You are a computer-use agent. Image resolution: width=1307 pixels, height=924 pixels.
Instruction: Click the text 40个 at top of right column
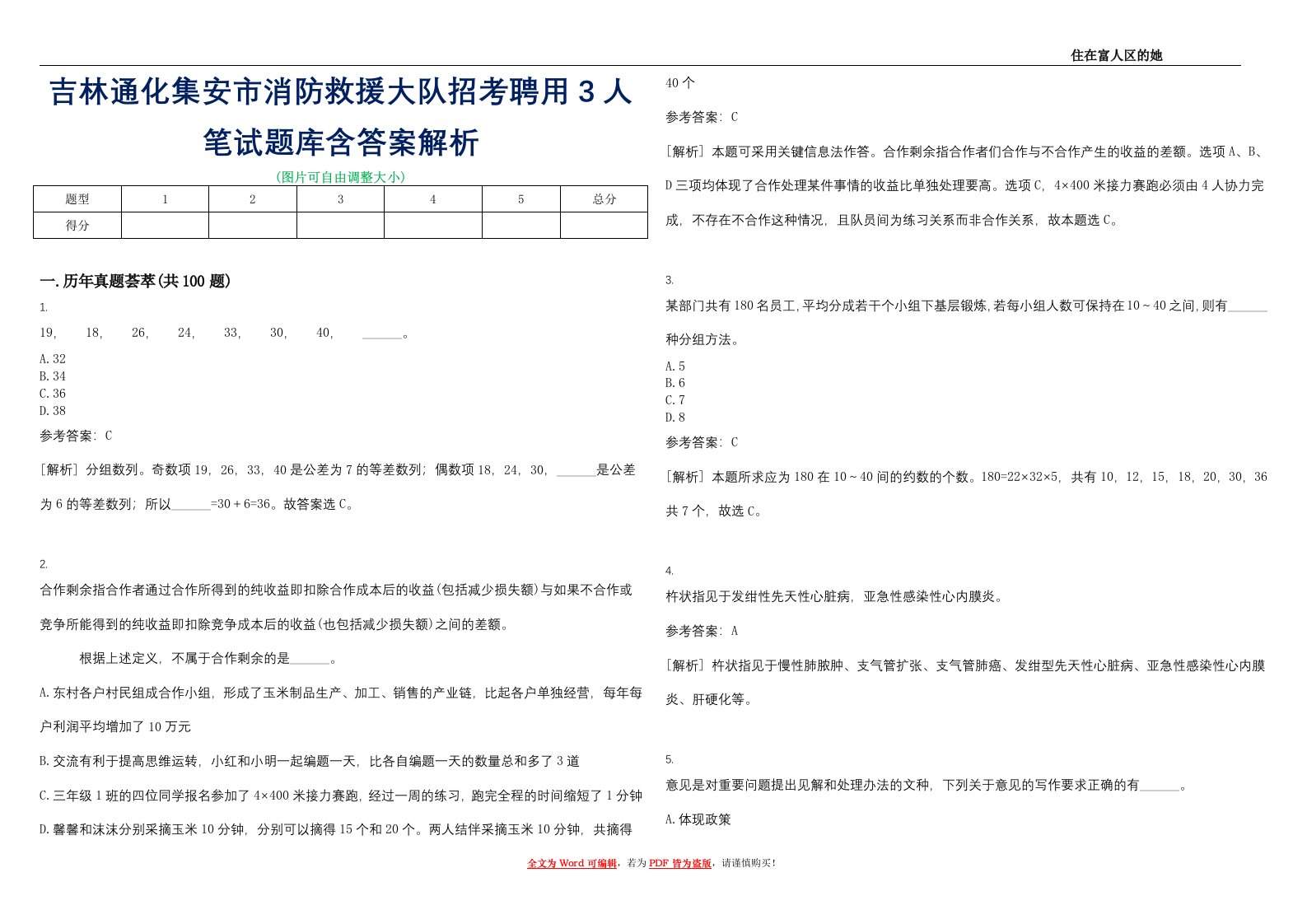coord(680,82)
